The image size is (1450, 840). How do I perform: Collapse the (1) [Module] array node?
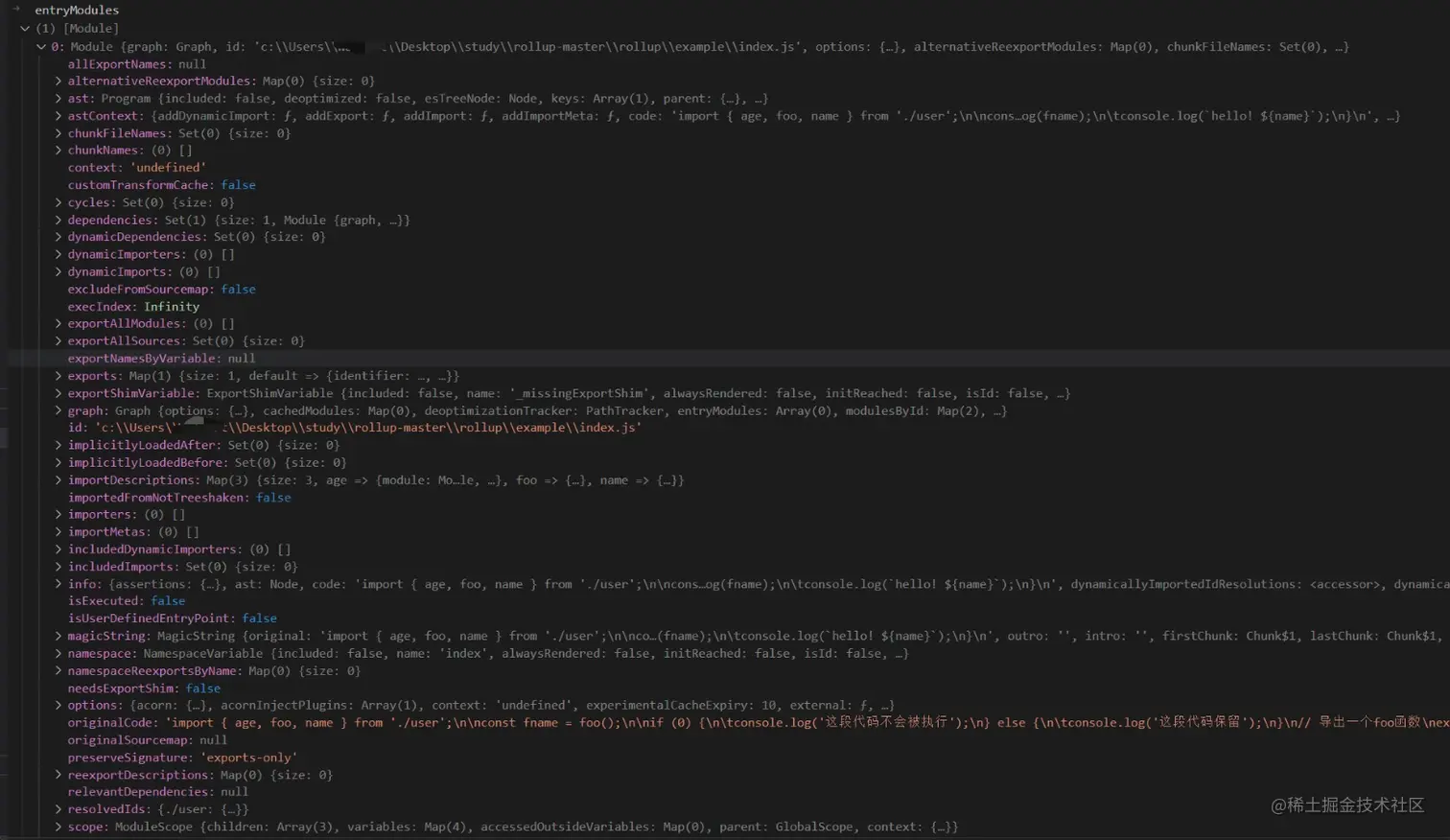coord(25,29)
